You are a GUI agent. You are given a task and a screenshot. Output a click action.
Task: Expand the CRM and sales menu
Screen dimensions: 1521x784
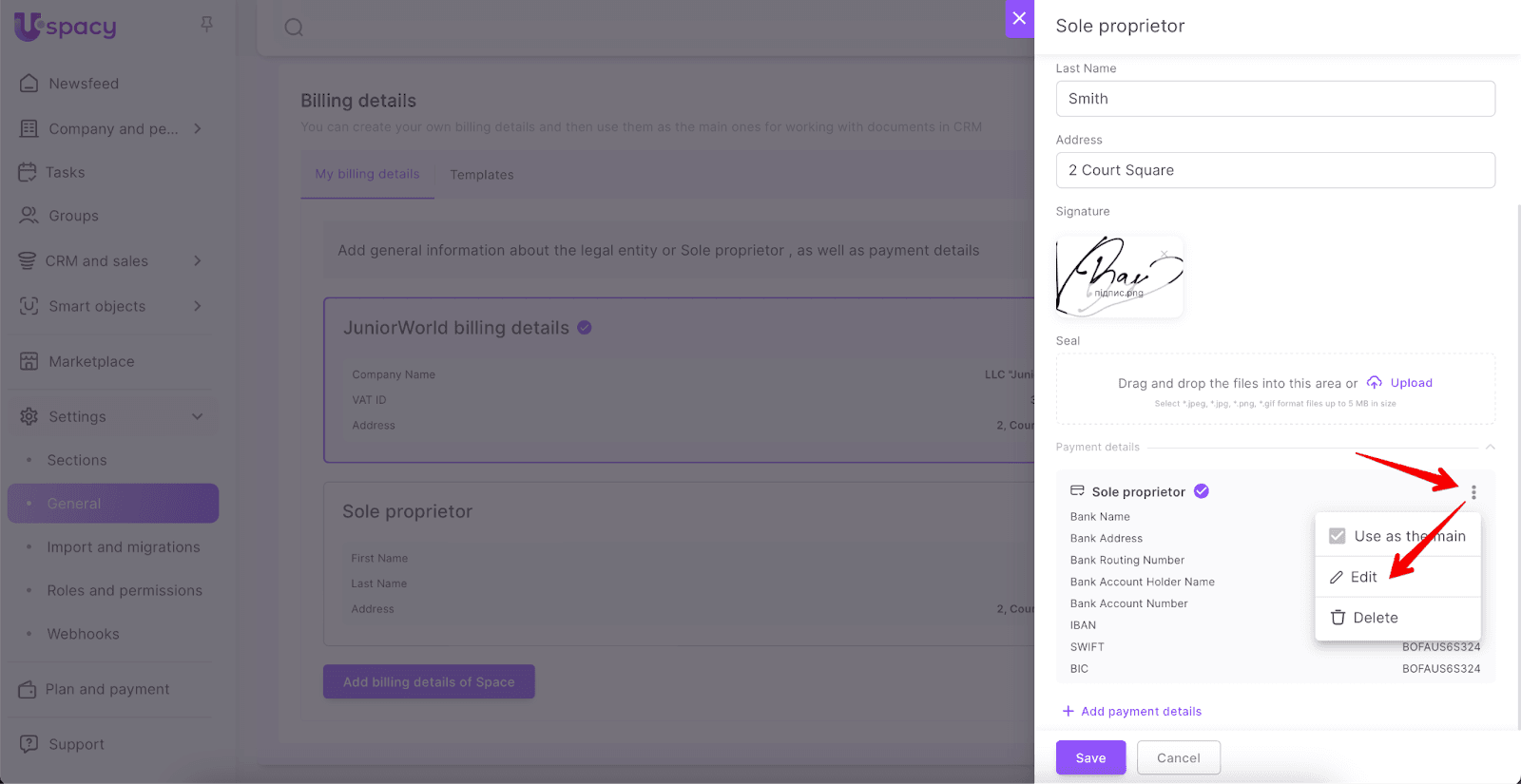point(198,260)
